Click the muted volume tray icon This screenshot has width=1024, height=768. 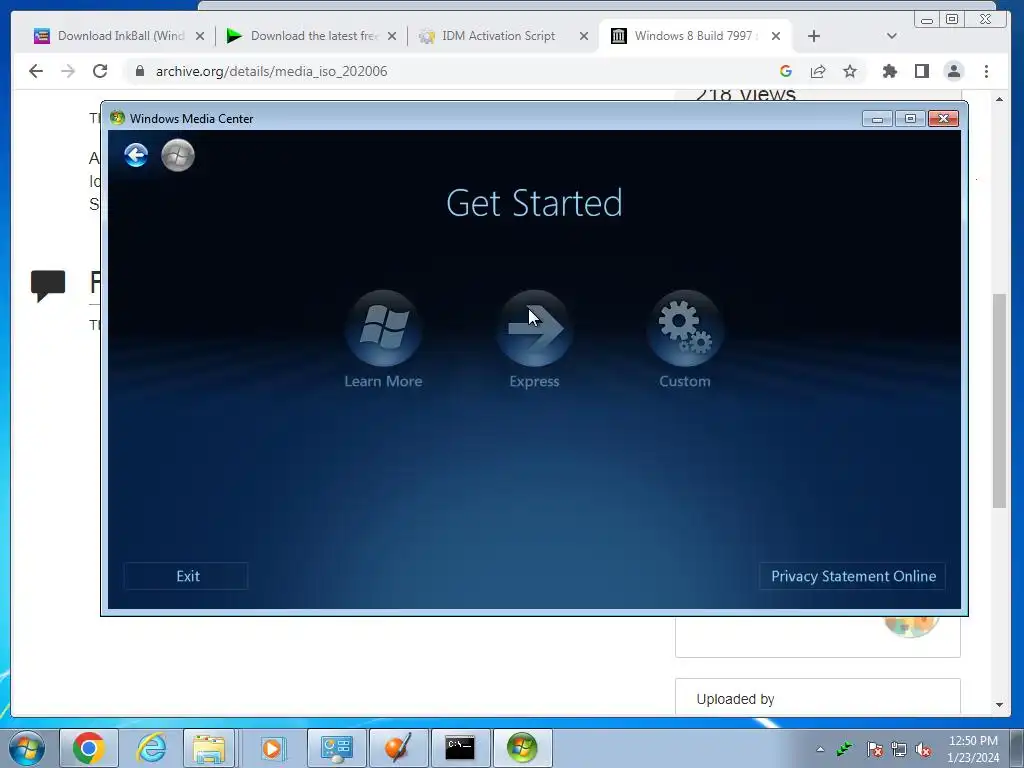pos(923,749)
